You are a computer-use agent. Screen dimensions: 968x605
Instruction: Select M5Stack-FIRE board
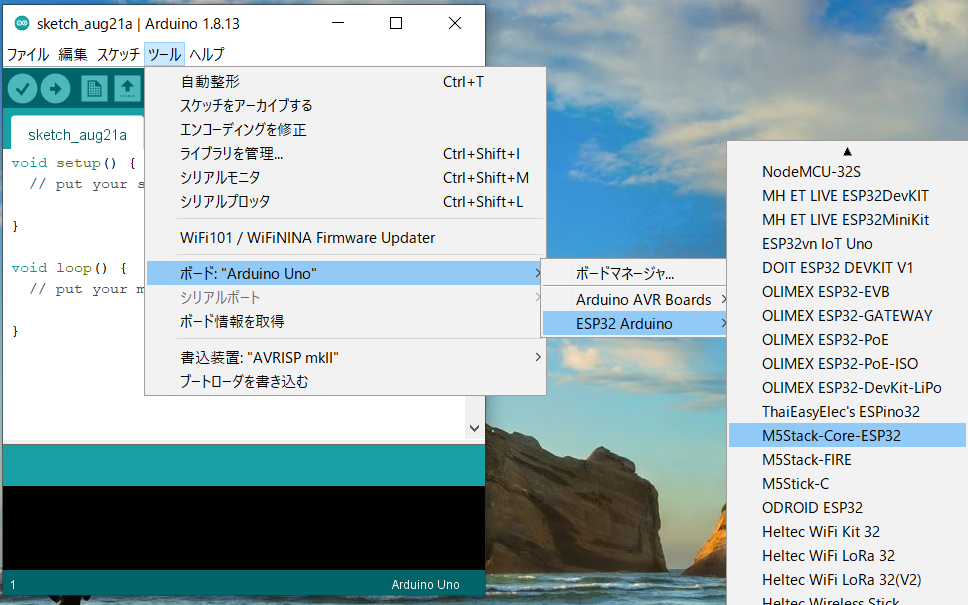[x=847, y=460]
